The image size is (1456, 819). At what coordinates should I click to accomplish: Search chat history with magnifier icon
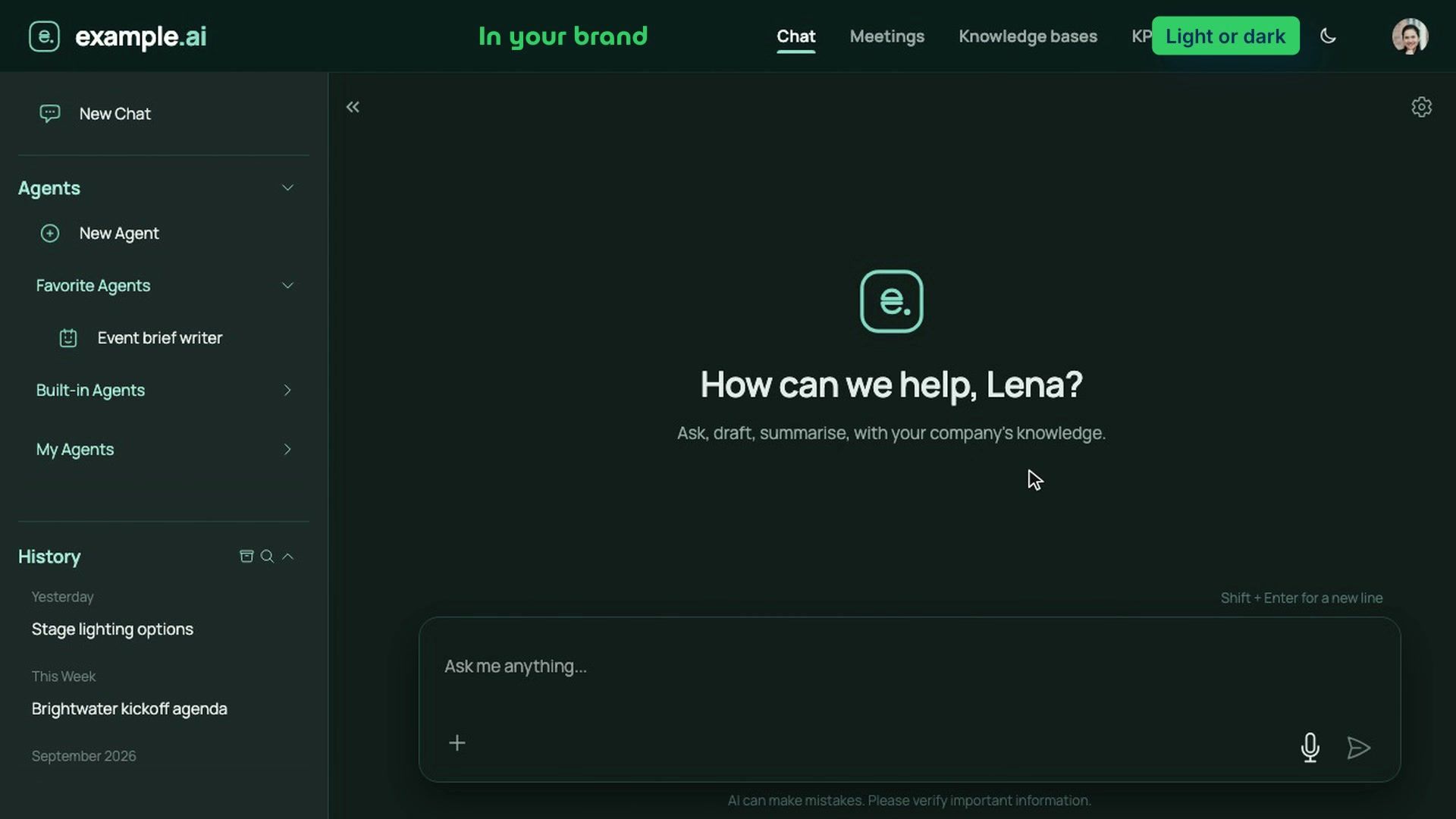tap(267, 557)
